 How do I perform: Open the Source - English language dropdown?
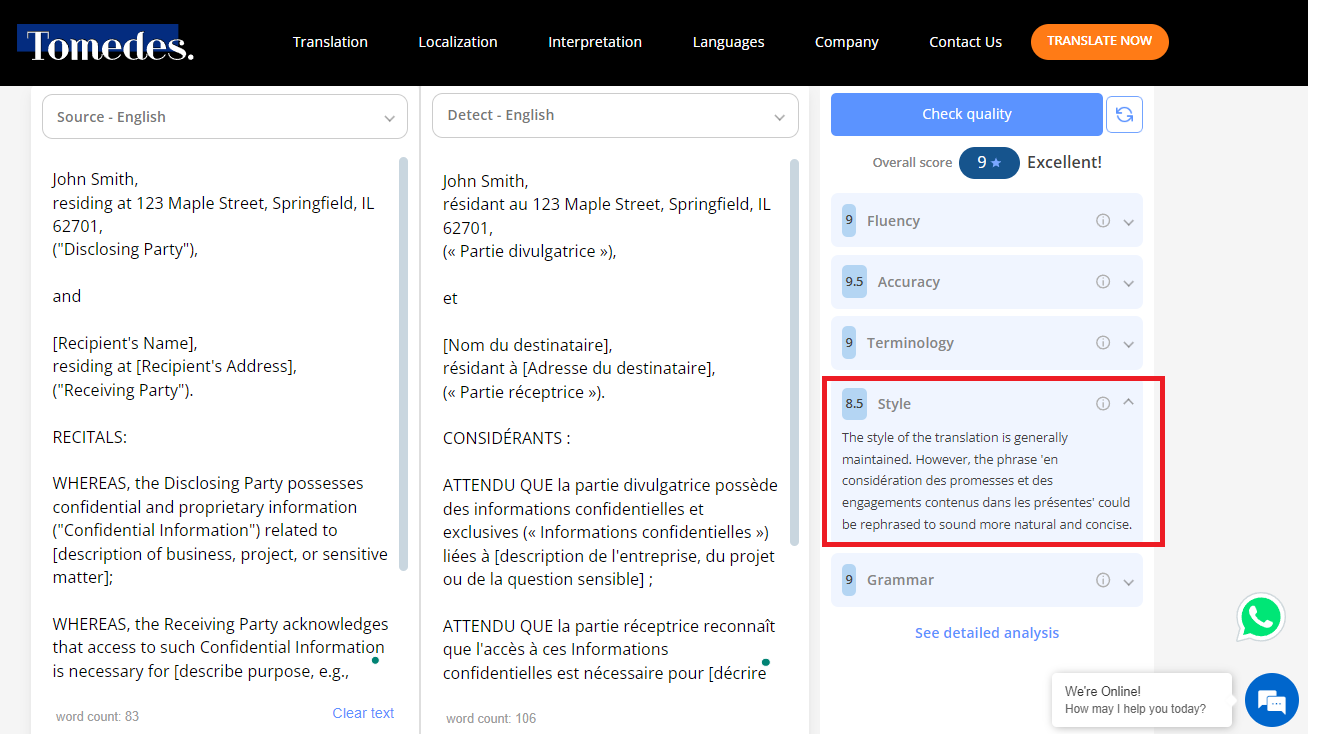click(225, 117)
